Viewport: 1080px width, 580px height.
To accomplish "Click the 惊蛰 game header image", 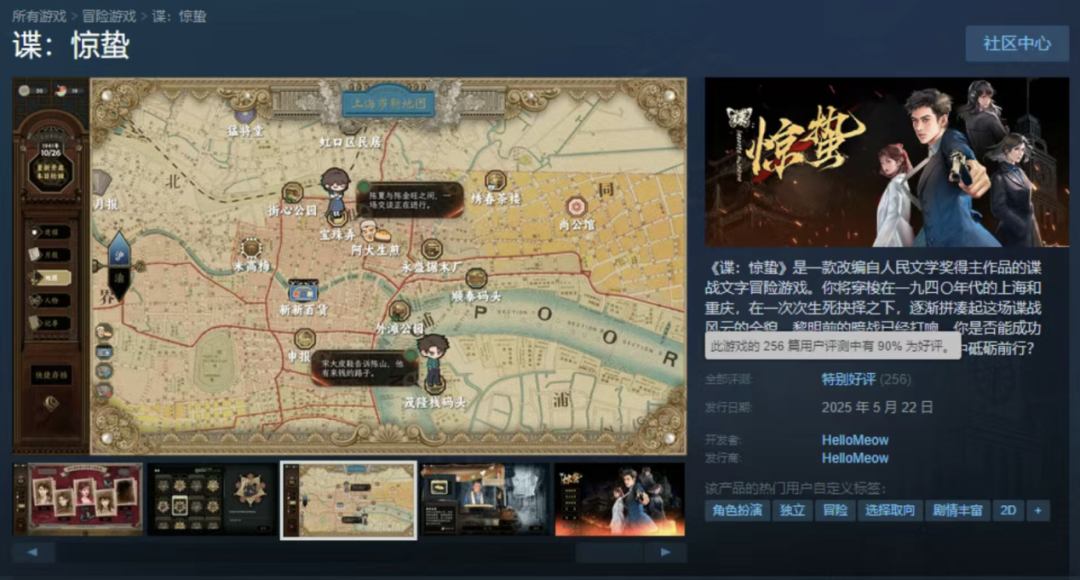I will (x=887, y=162).
